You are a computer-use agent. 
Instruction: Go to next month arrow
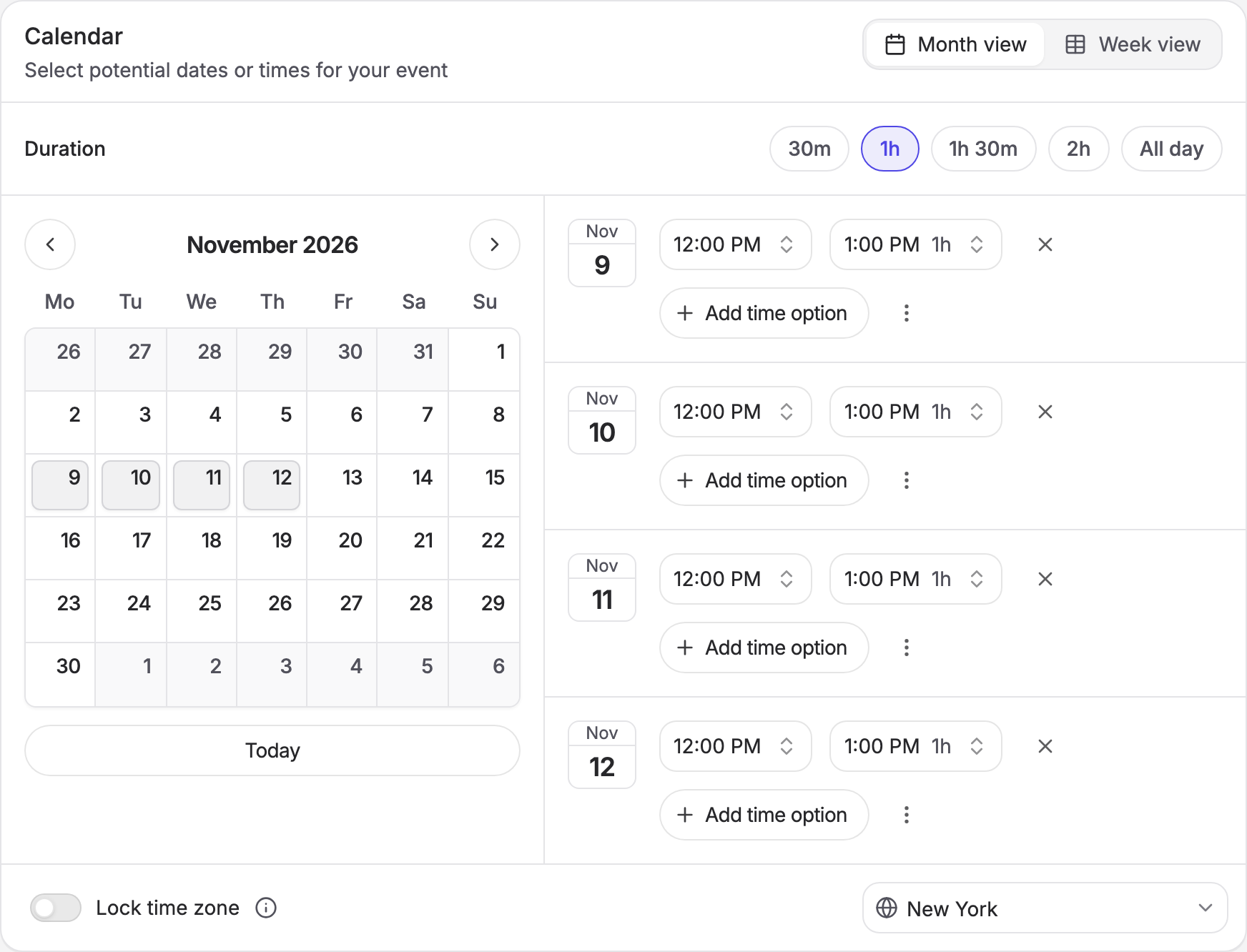pos(494,244)
